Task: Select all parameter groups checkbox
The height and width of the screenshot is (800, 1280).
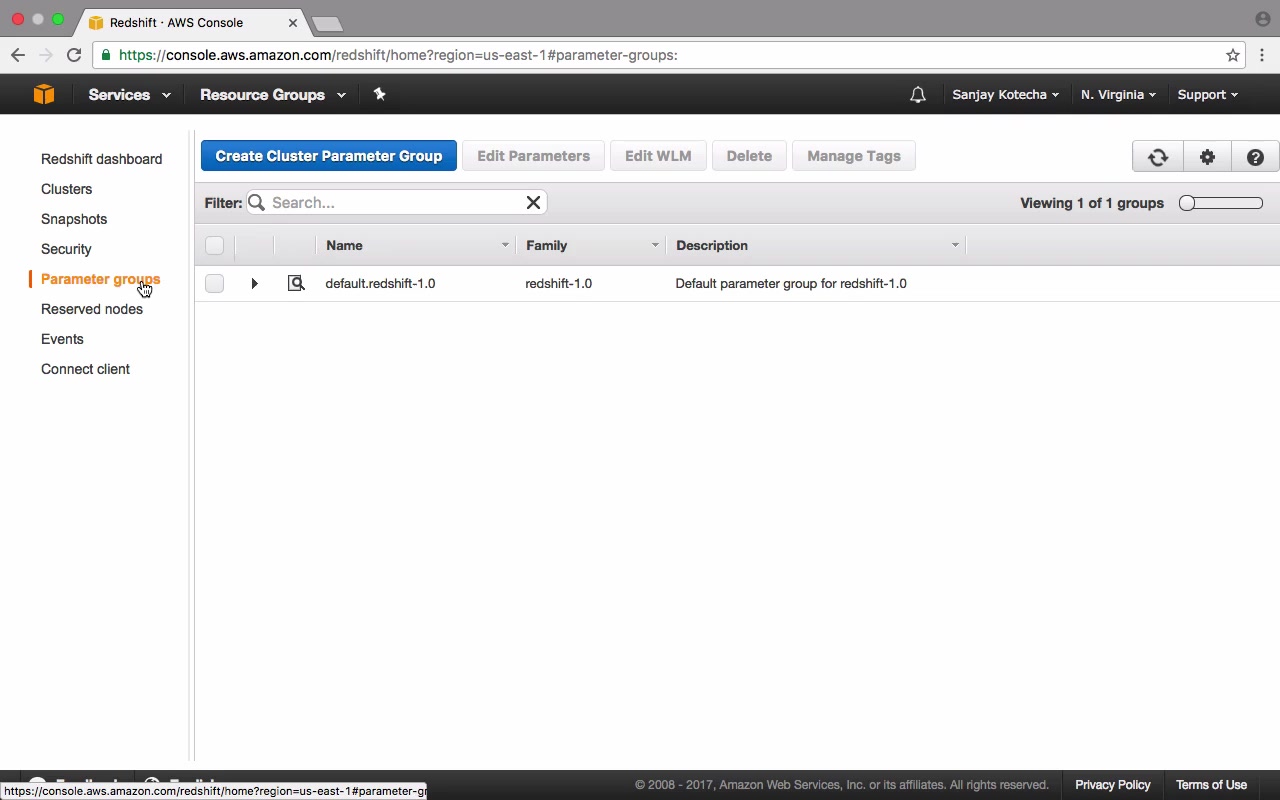Action: coord(214,245)
